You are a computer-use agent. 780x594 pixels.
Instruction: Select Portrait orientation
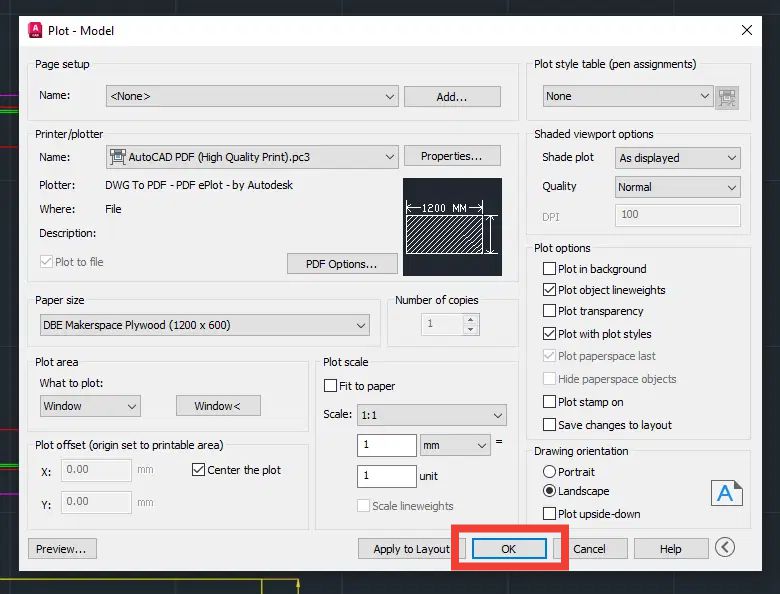point(549,471)
